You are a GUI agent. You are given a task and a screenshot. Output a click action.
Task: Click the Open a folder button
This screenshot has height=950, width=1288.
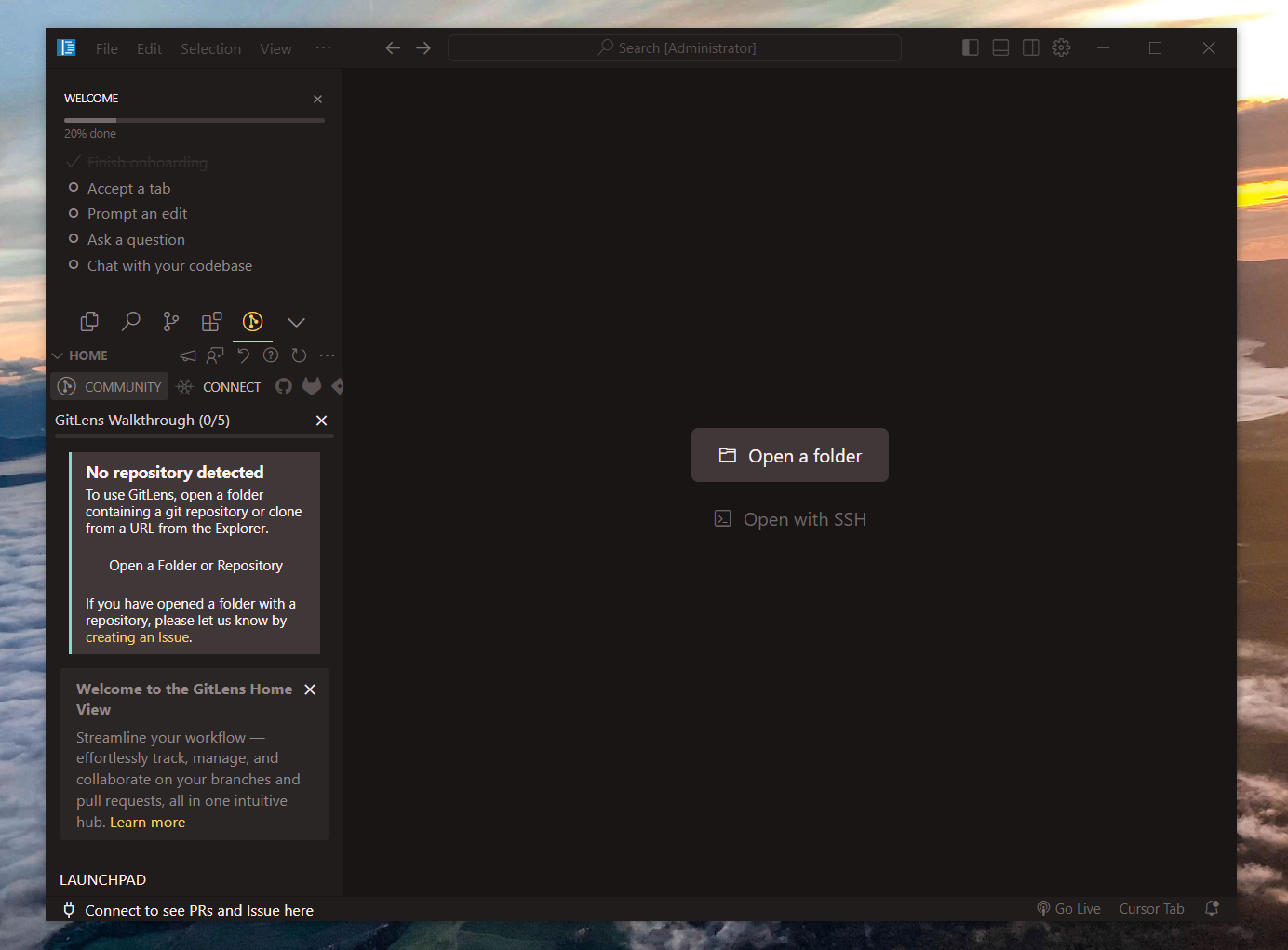(790, 455)
